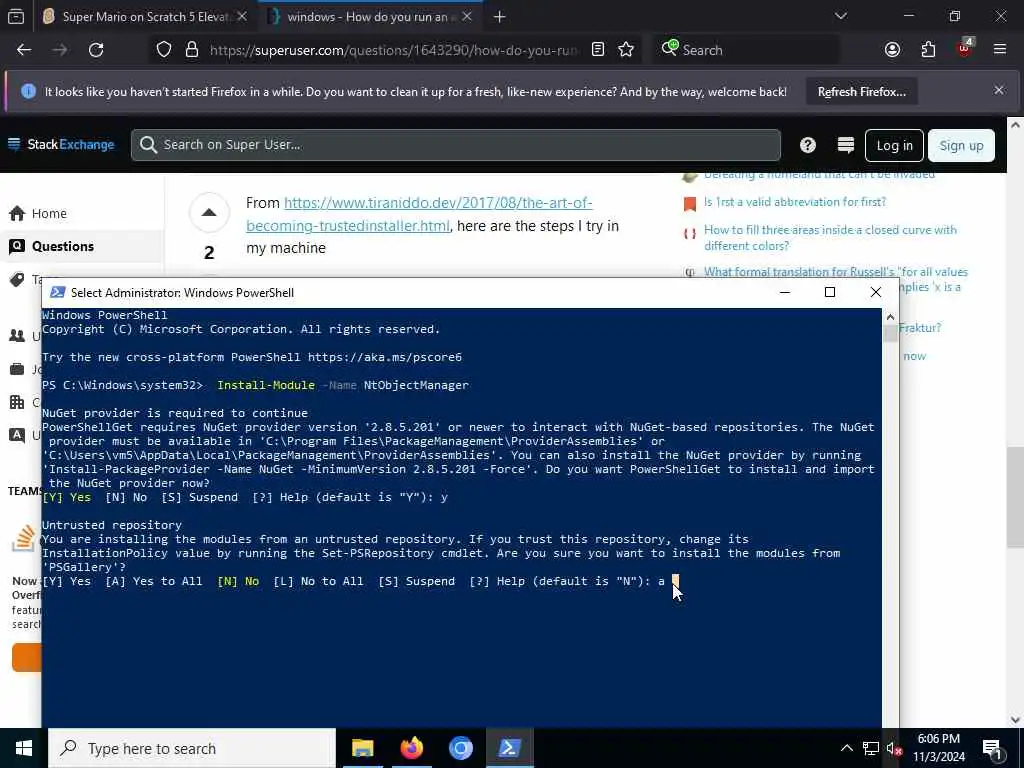
Task: Open the StackExchange site switcher icon
Action: point(846,145)
